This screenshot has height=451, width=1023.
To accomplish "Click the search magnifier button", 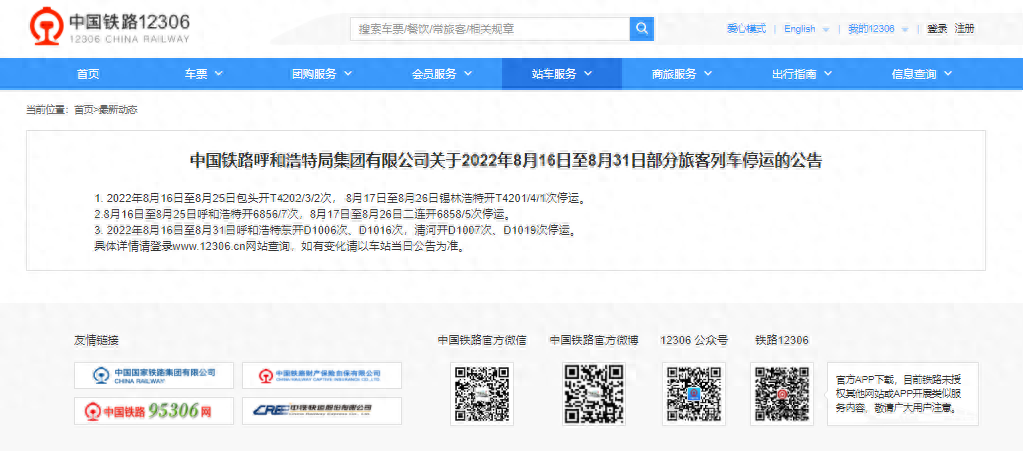I will point(641,29).
